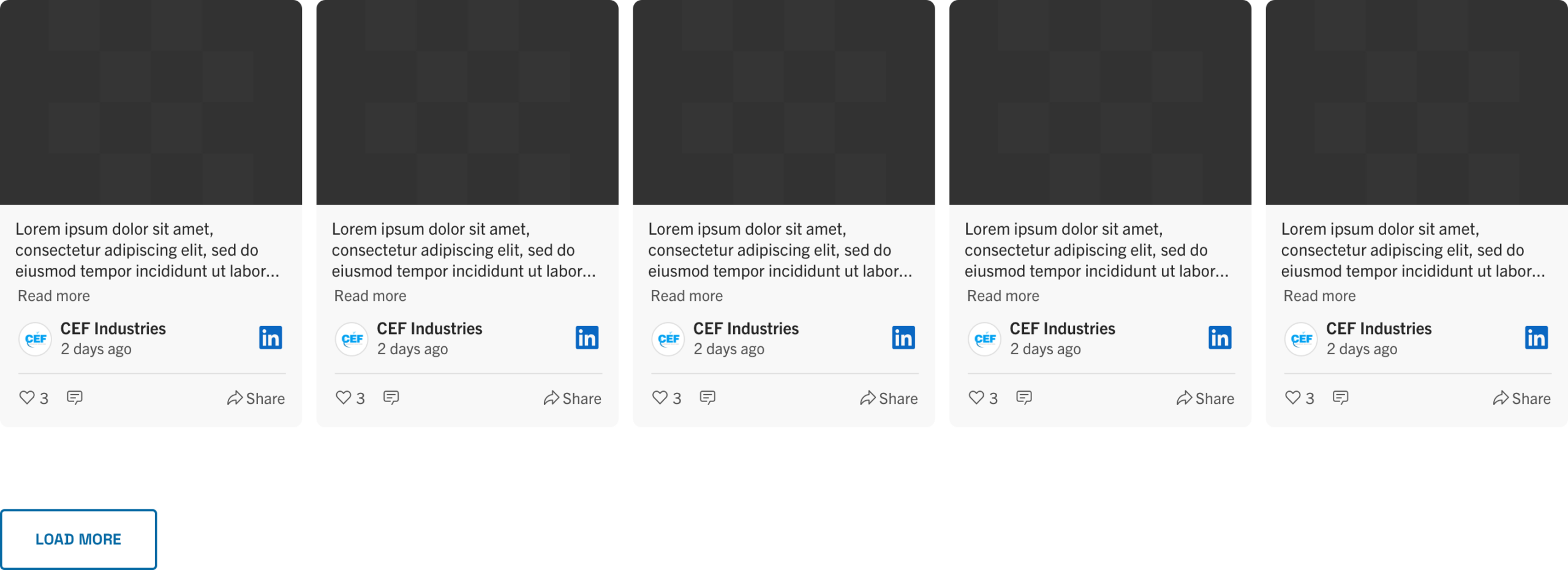Like the first card's post via heart icon

tap(27, 398)
